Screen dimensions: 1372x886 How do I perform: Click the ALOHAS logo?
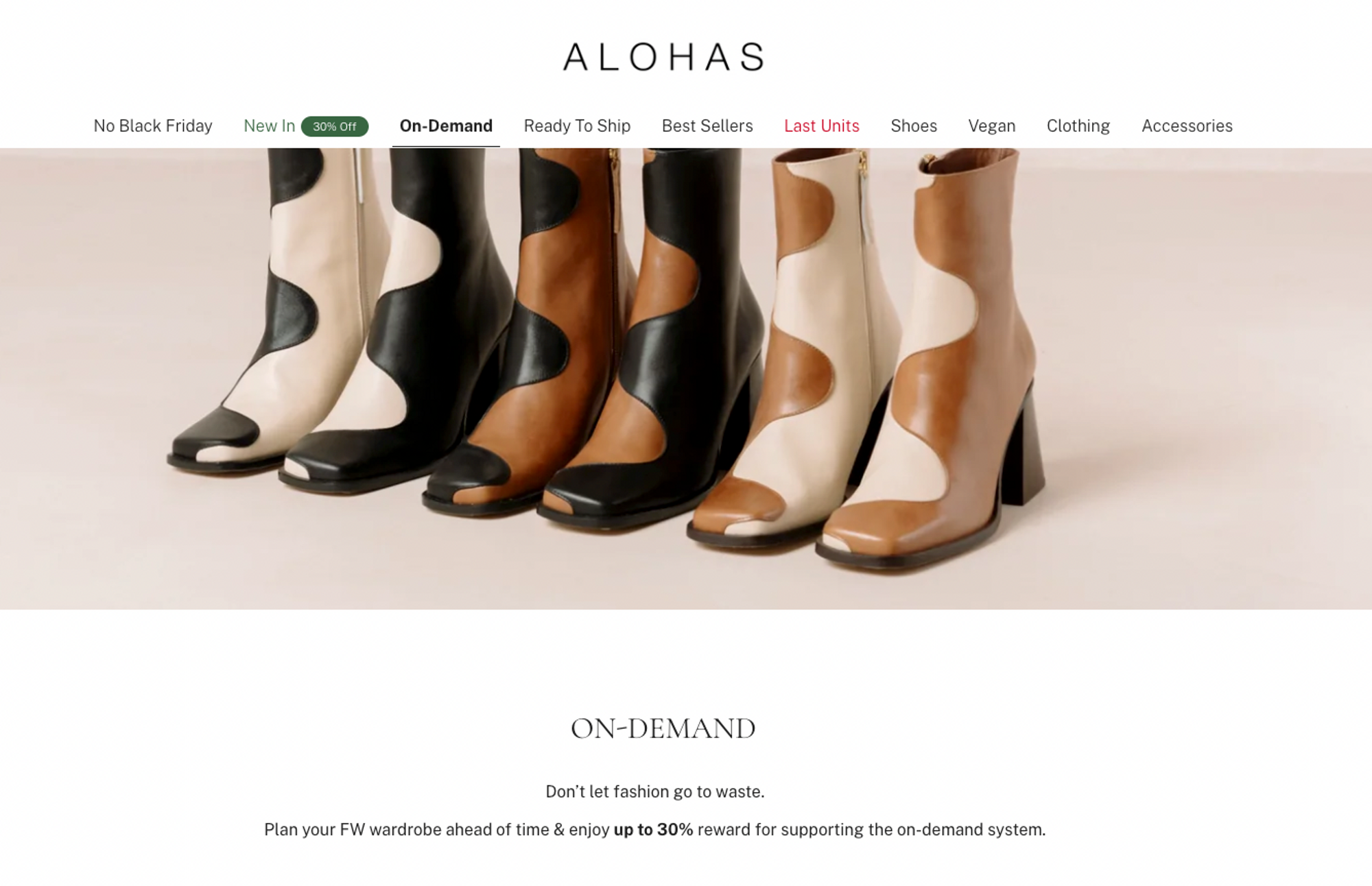[663, 57]
